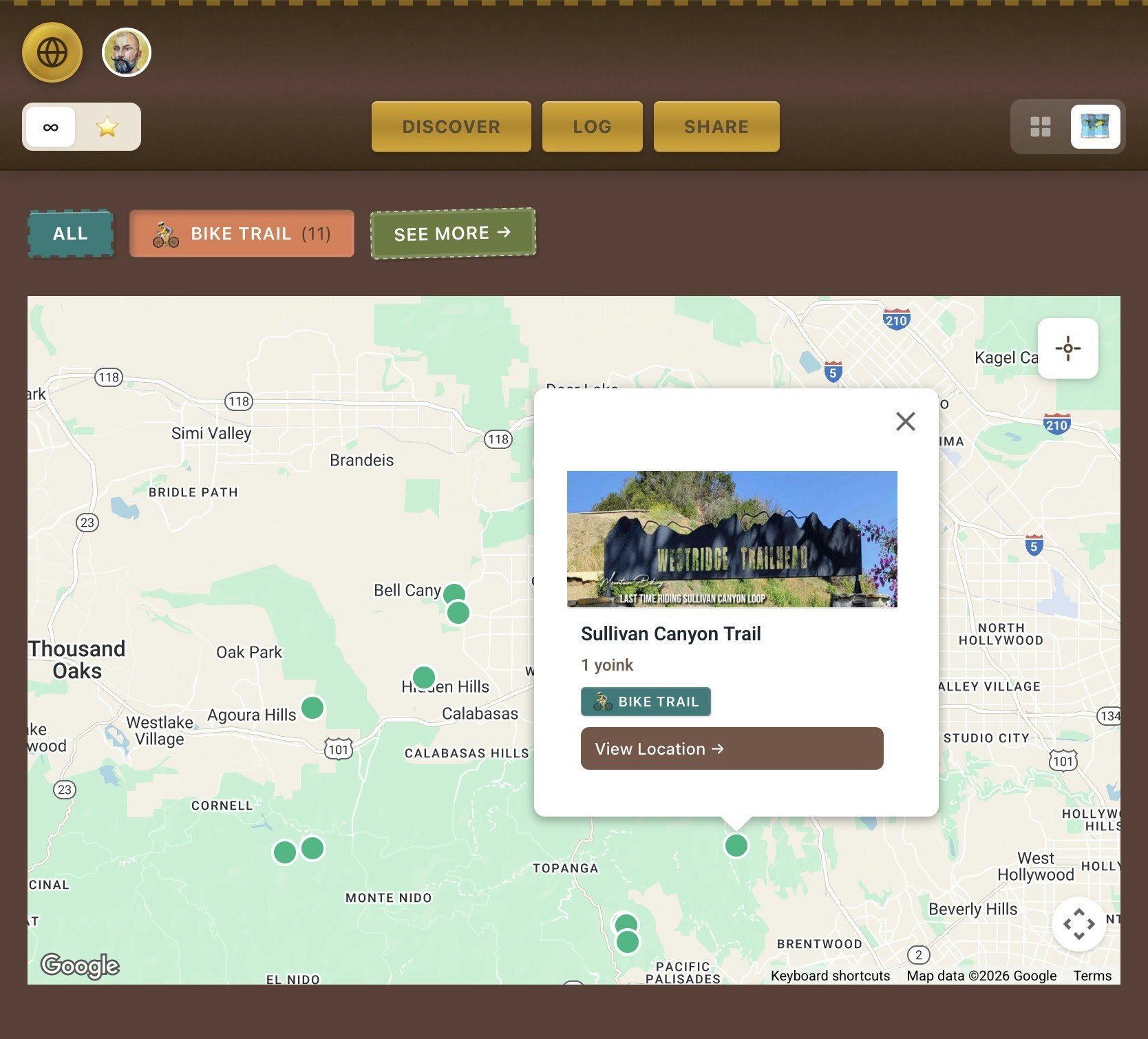The image size is (1148, 1039).
Task: Select the upper marker near Bell Canyon
Action: [x=454, y=594]
